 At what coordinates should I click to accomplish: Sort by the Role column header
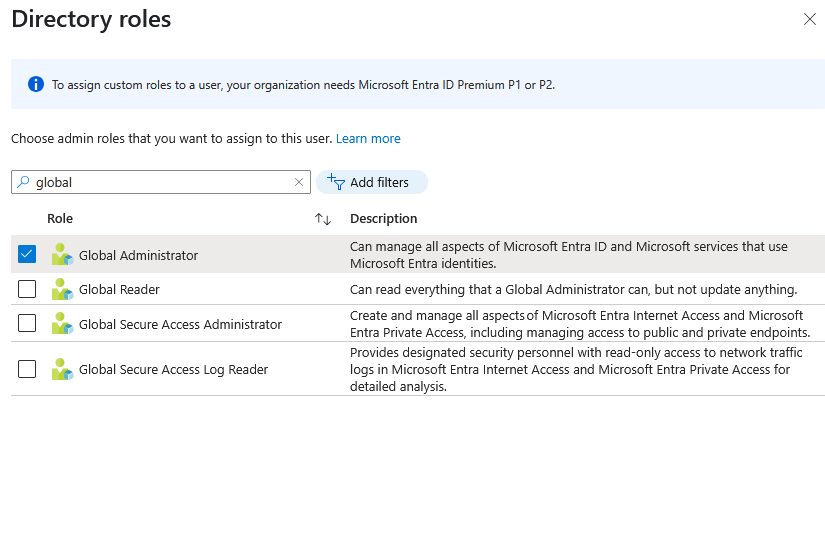tap(60, 218)
